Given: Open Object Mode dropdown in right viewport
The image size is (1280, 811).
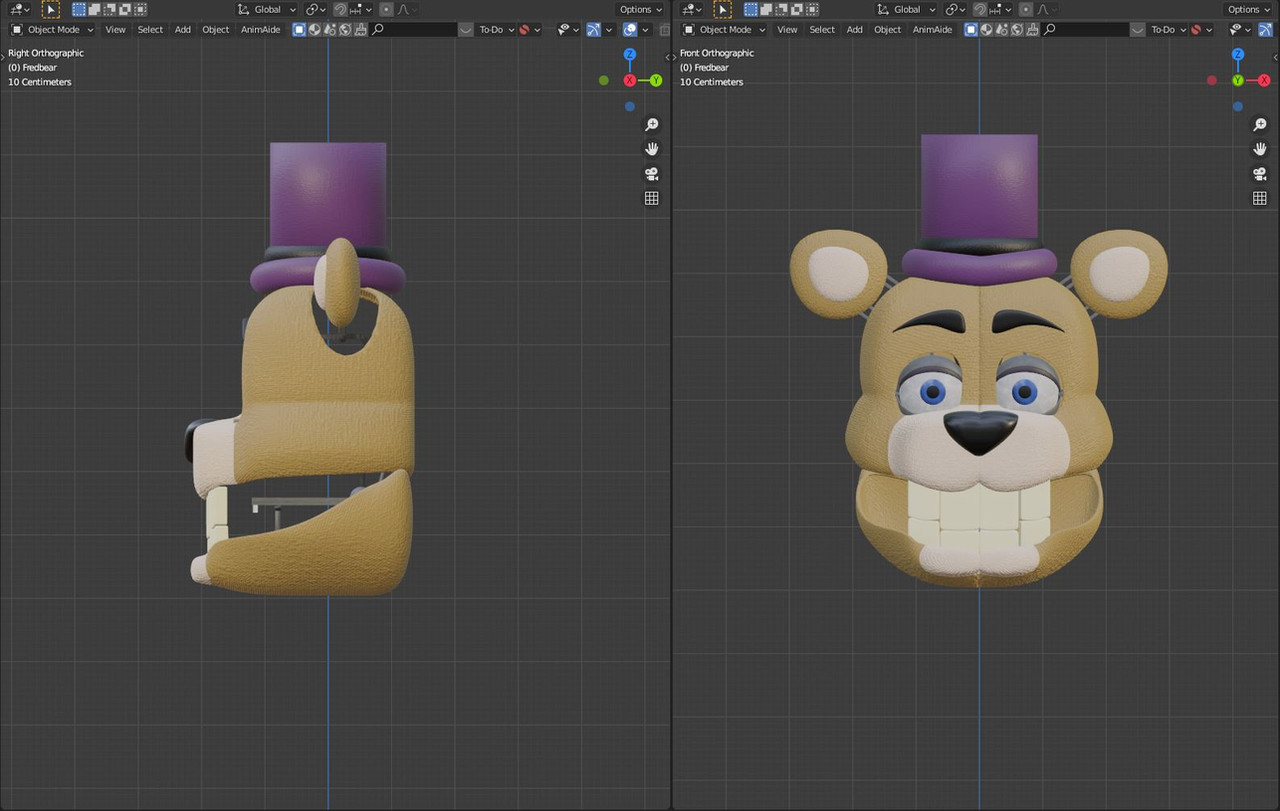Looking at the screenshot, I should [52, 29].
